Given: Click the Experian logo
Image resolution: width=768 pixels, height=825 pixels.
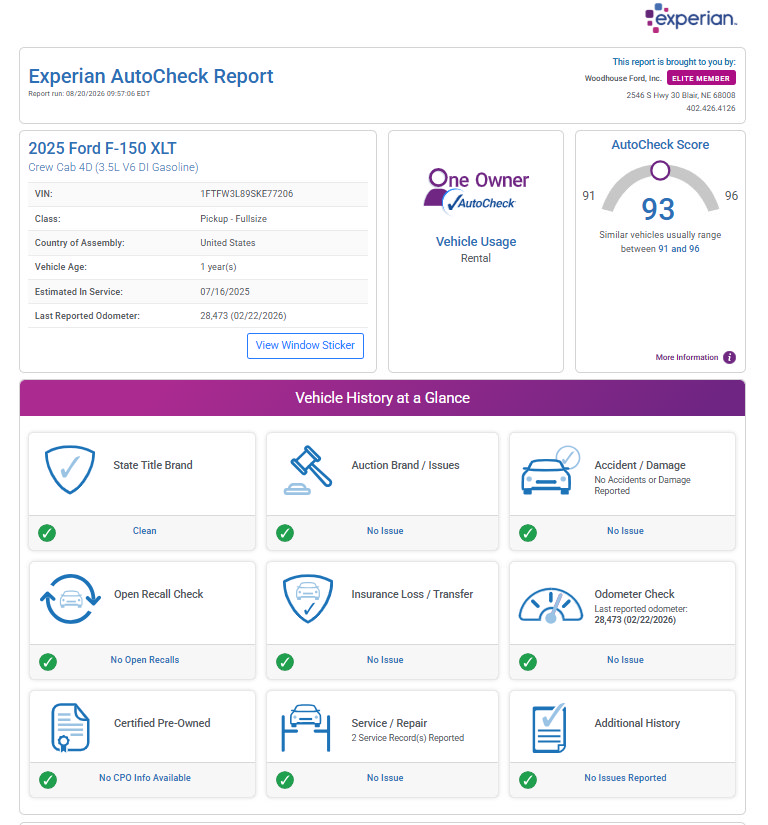Looking at the screenshot, I should (691, 18).
